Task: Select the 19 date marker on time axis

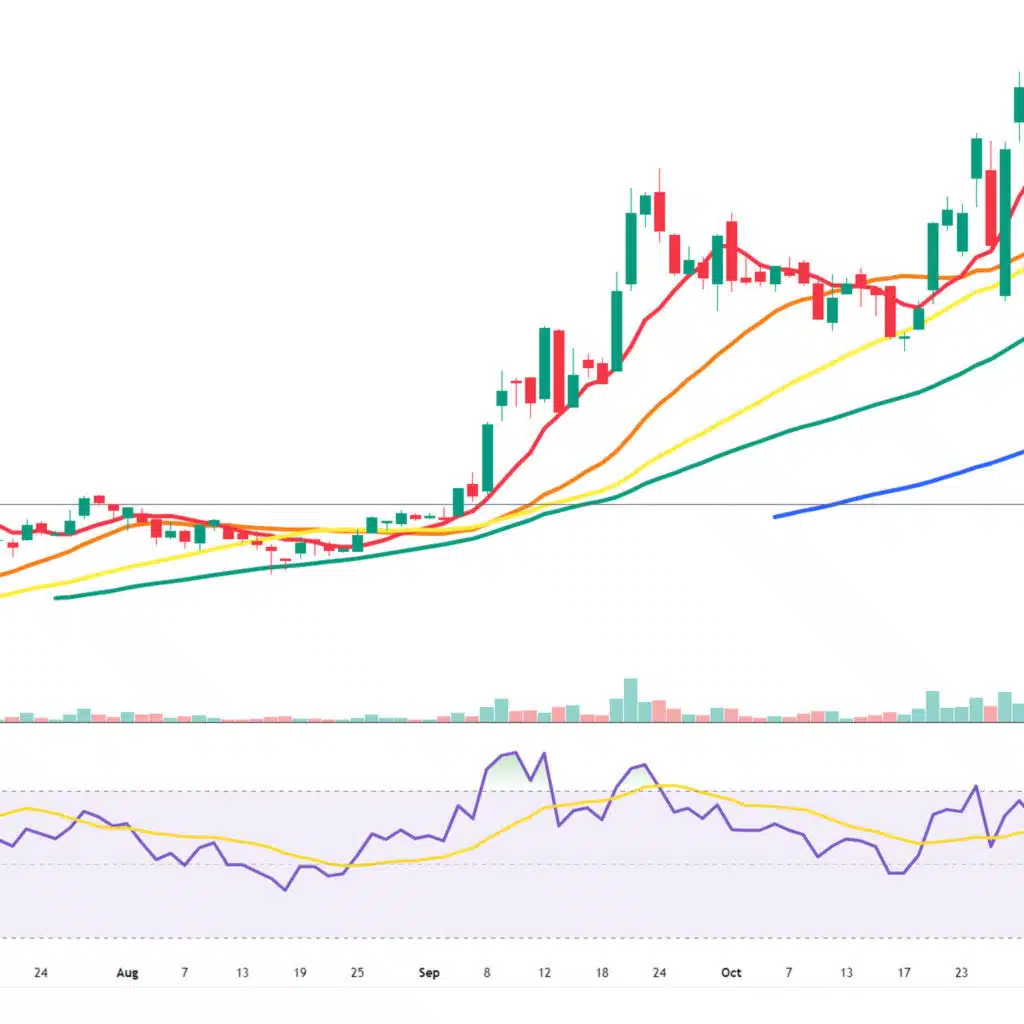Action: [x=300, y=972]
